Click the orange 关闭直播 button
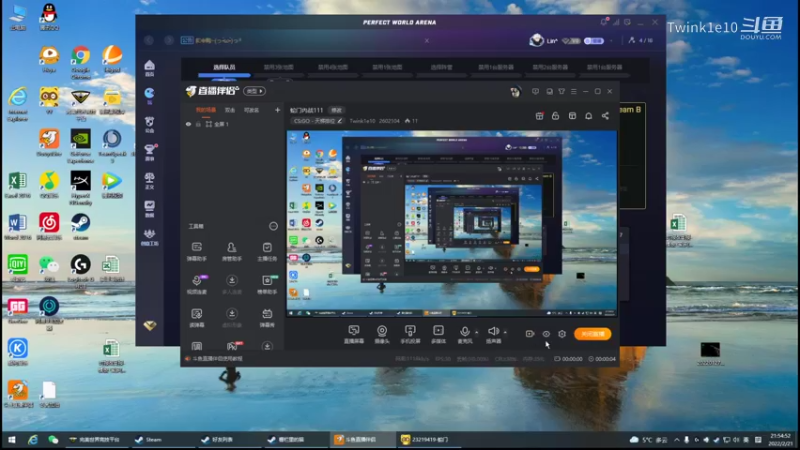The width and height of the screenshot is (800, 450). [x=592, y=334]
